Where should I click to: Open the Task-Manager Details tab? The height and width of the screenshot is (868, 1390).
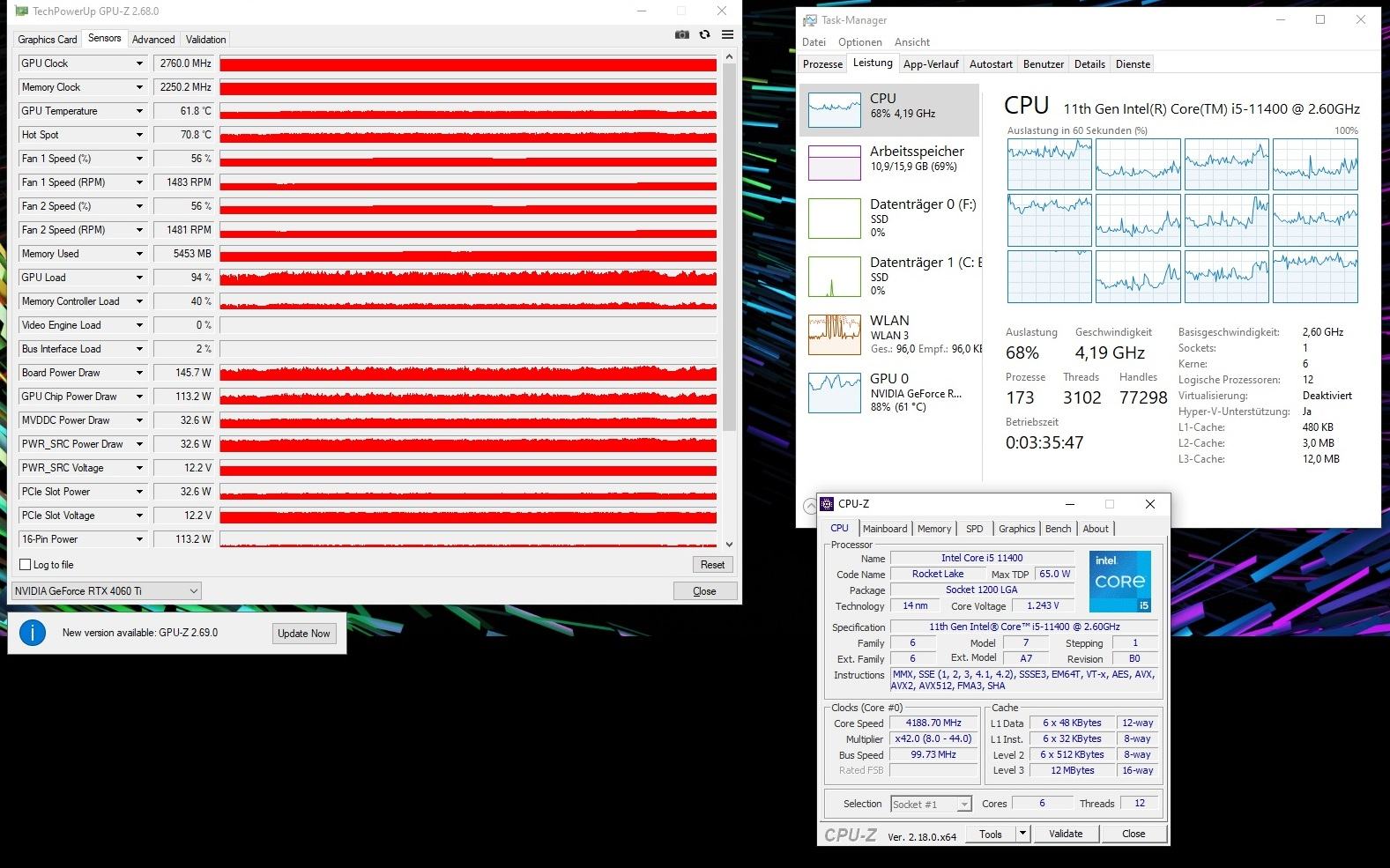(1089, 64)
